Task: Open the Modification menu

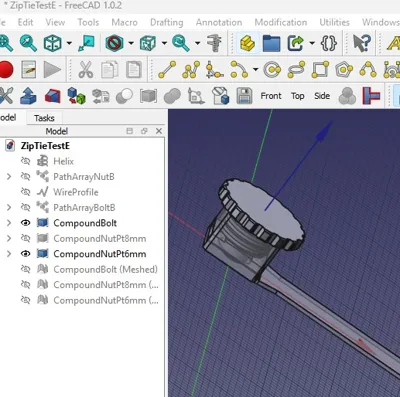Action: pyautogui.click(x=281, y=22)
